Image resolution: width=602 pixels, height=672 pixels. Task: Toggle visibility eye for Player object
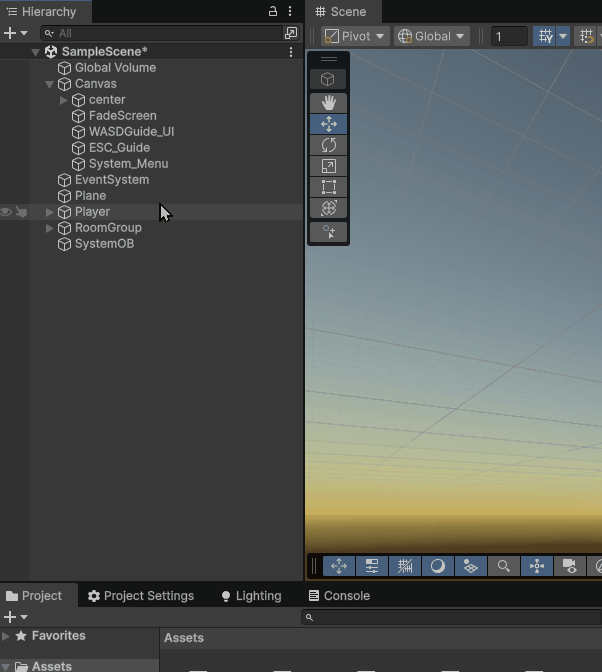(x=7, y=212)
